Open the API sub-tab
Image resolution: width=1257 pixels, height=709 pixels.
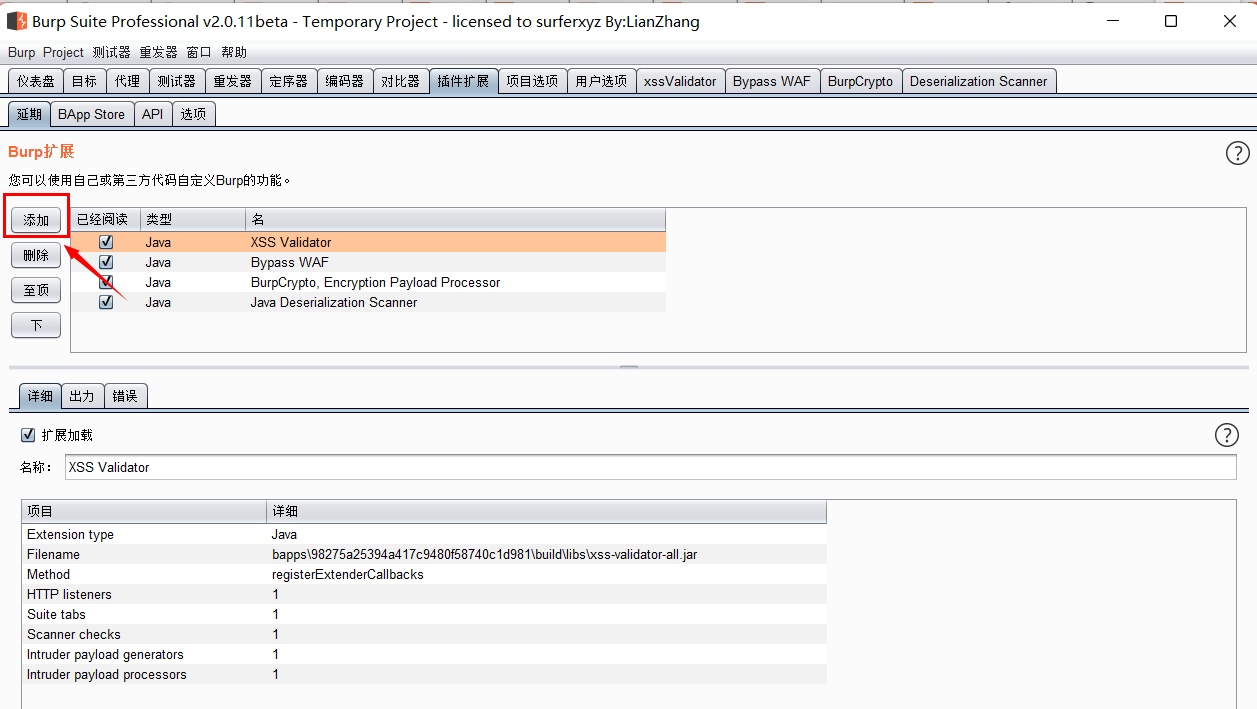click(x=153, y=114)
